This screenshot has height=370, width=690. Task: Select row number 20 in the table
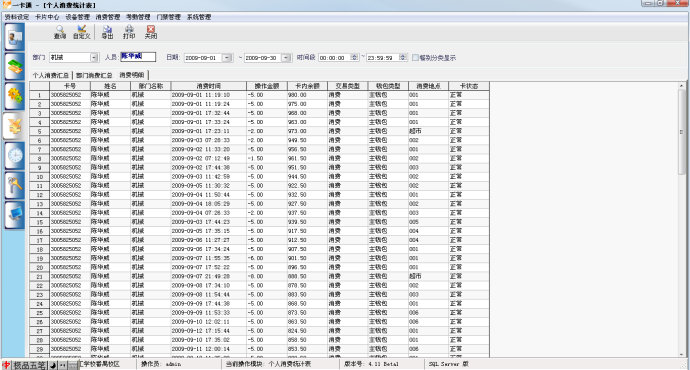40,267
